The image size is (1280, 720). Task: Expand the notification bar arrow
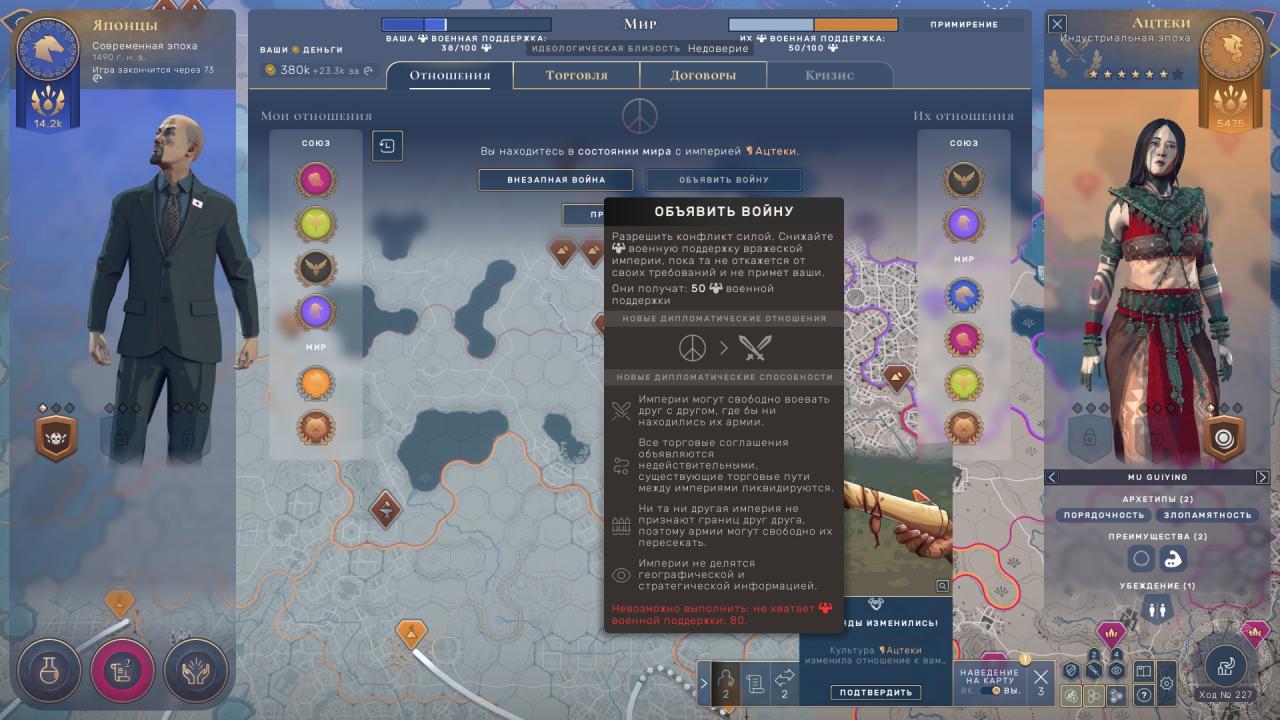704,683
